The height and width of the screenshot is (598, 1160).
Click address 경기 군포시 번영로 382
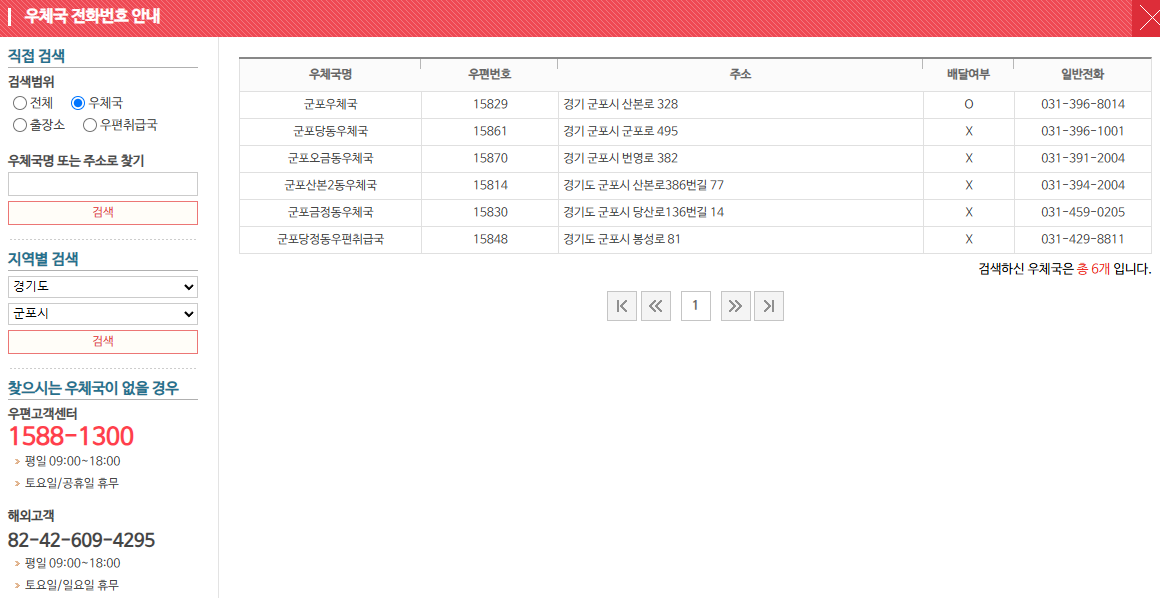(621, 158)
